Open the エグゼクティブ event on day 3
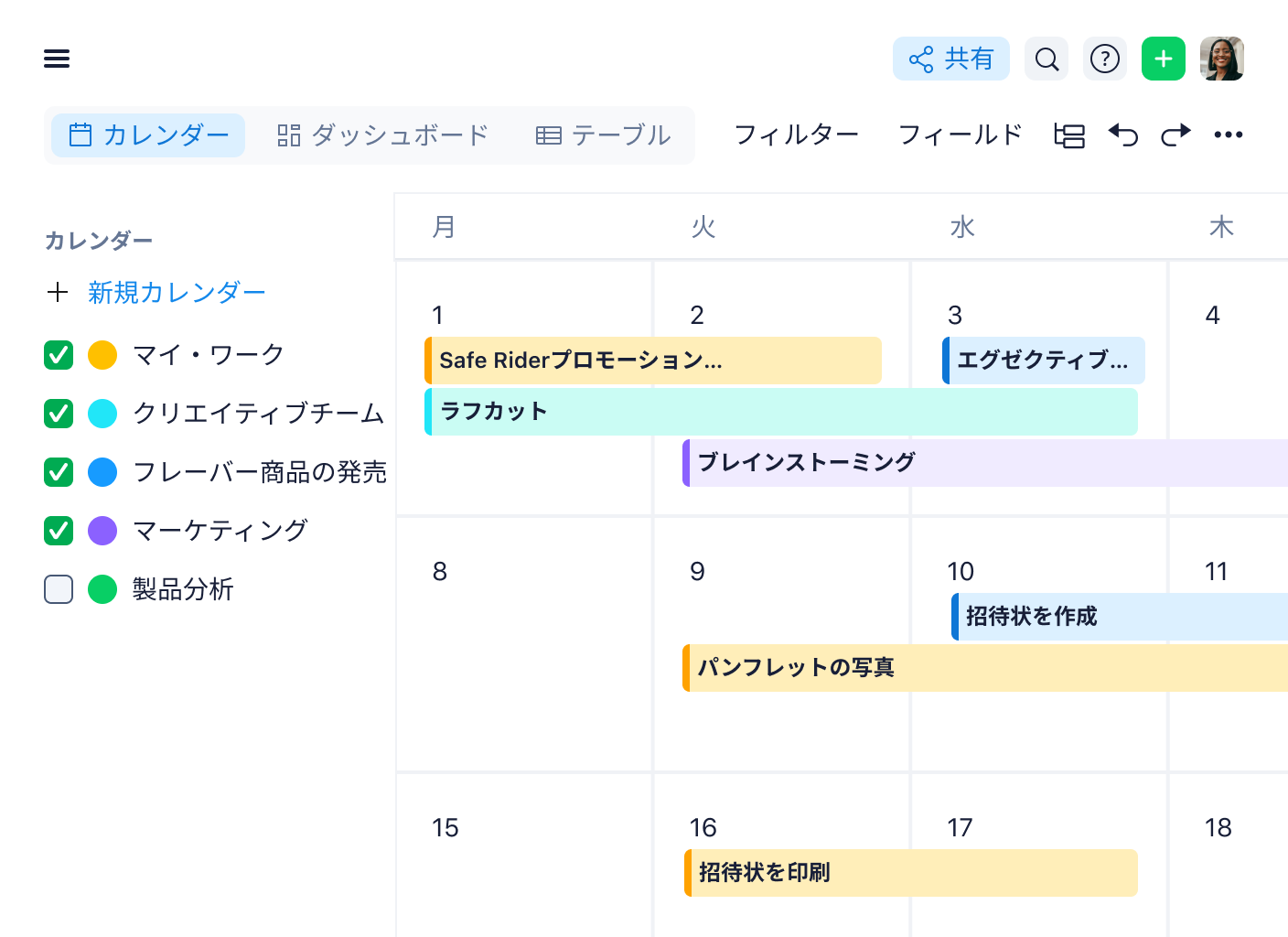This screenshot has width=1288, height=937. point(1044,361)
